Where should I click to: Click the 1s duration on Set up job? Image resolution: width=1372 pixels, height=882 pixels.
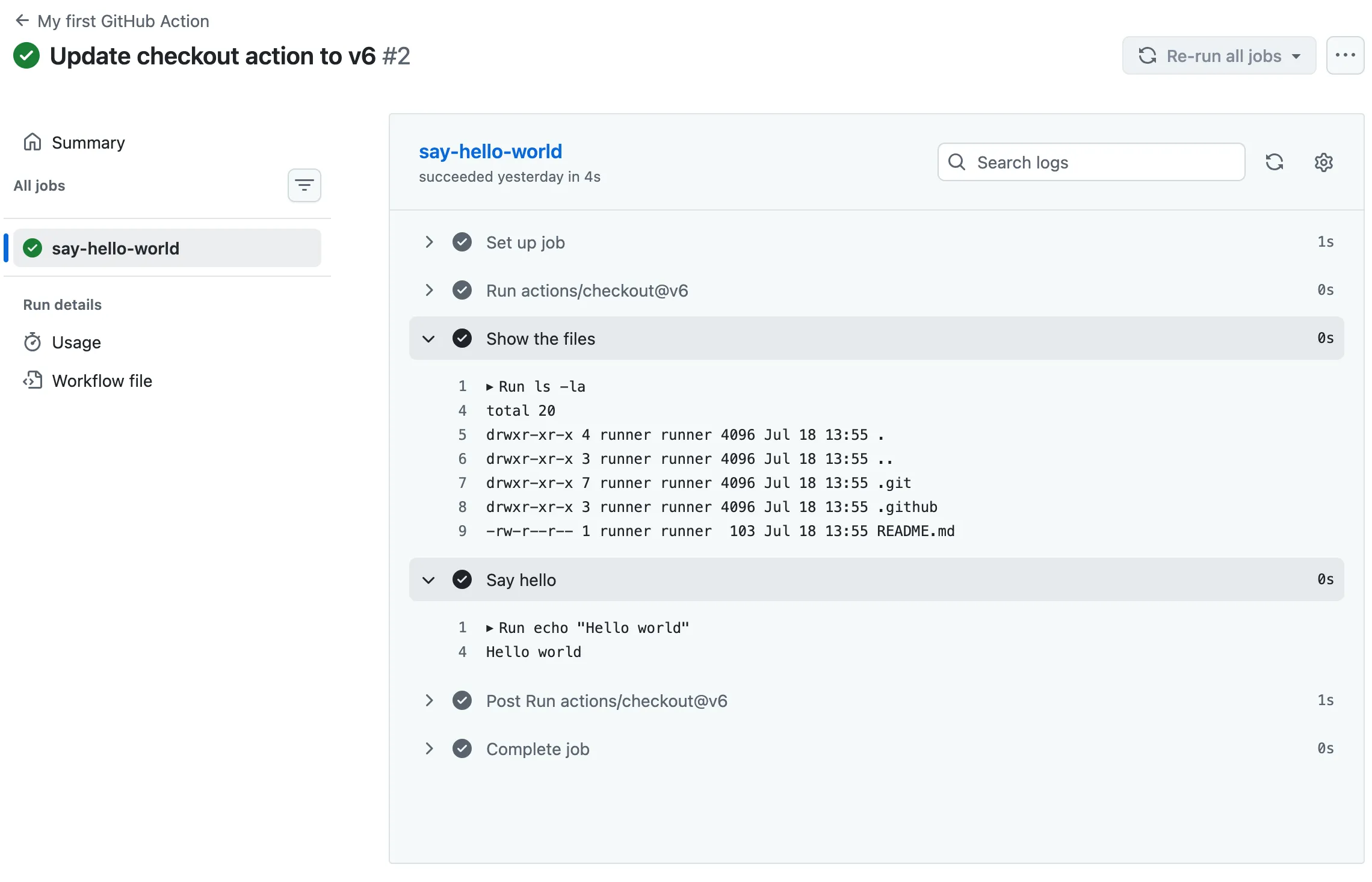point(1326,242)
